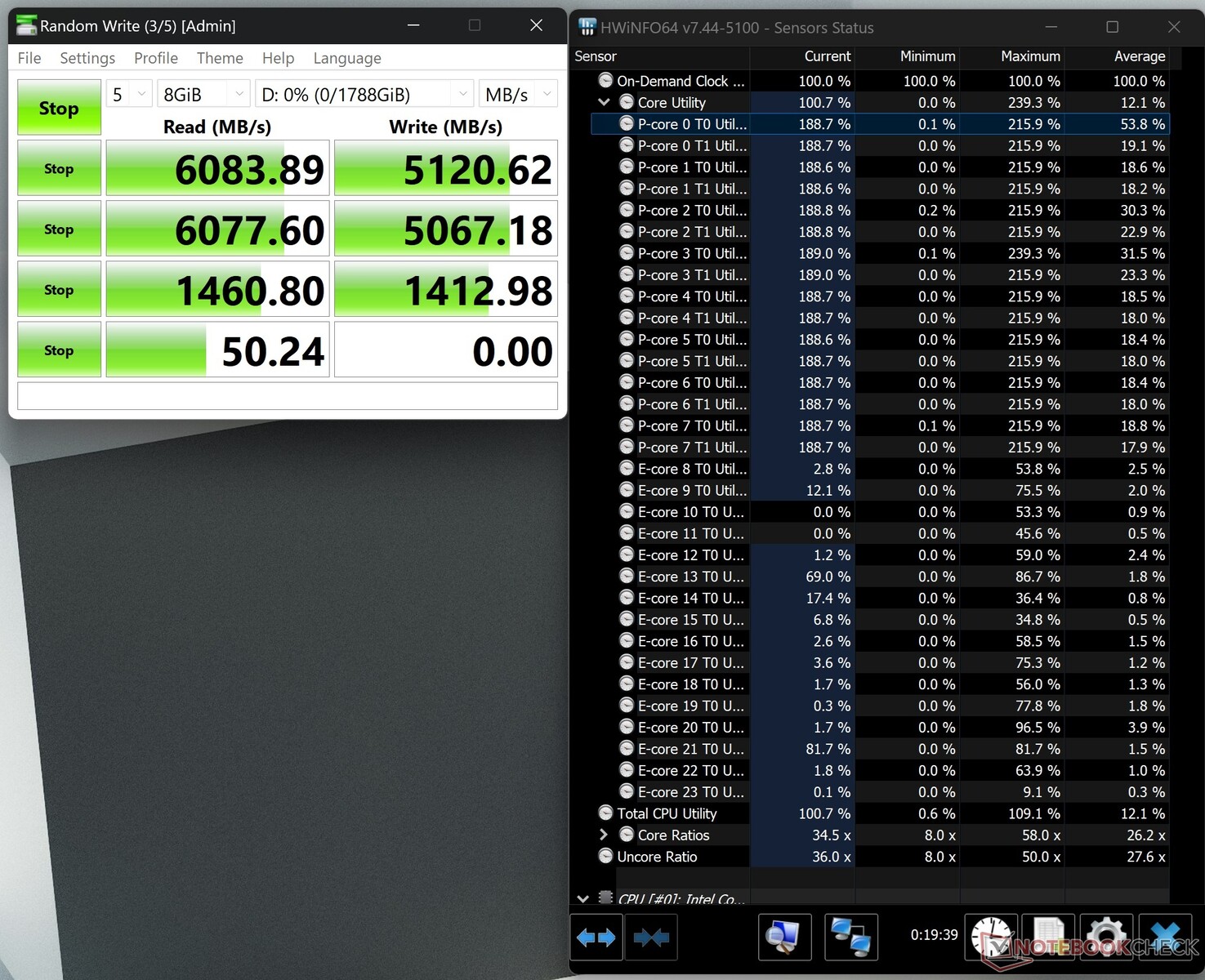The height and width of the screenshot is (980, 1205).
Task: Click the large top Stop button
Action: click(x=59, y=108)
